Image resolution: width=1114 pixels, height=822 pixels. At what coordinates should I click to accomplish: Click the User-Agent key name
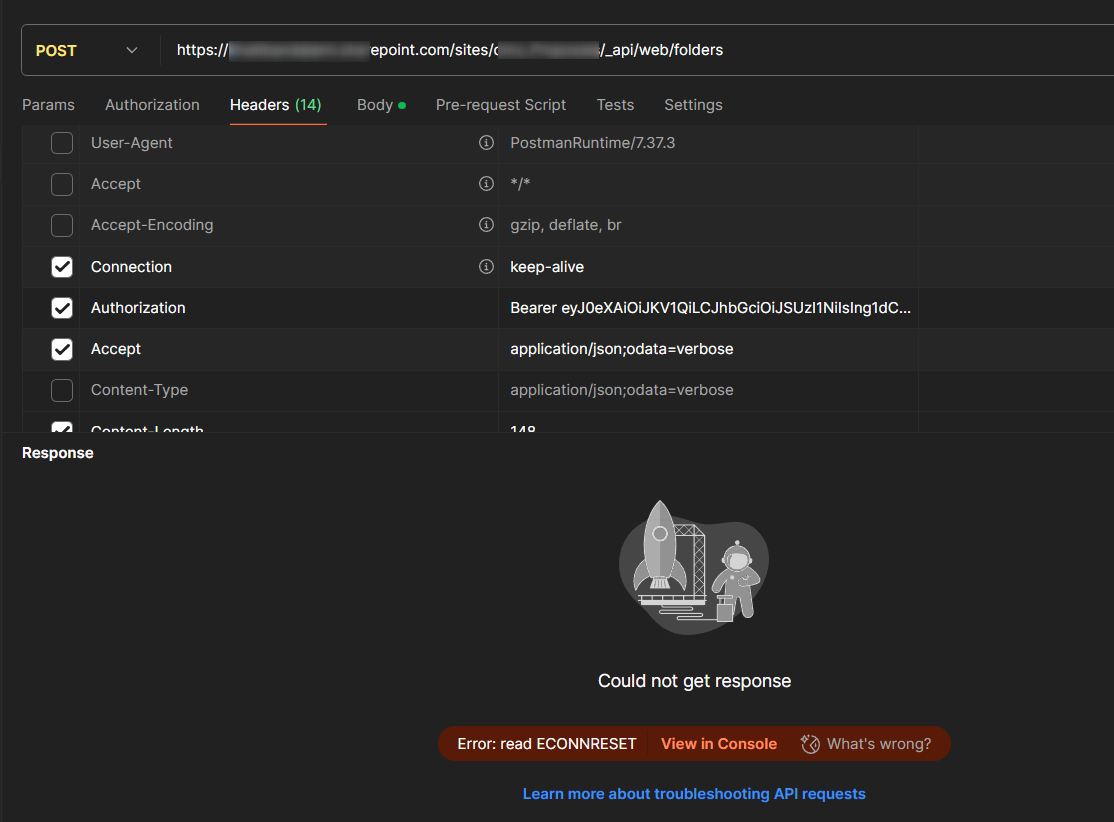click(x=131, y=143)
